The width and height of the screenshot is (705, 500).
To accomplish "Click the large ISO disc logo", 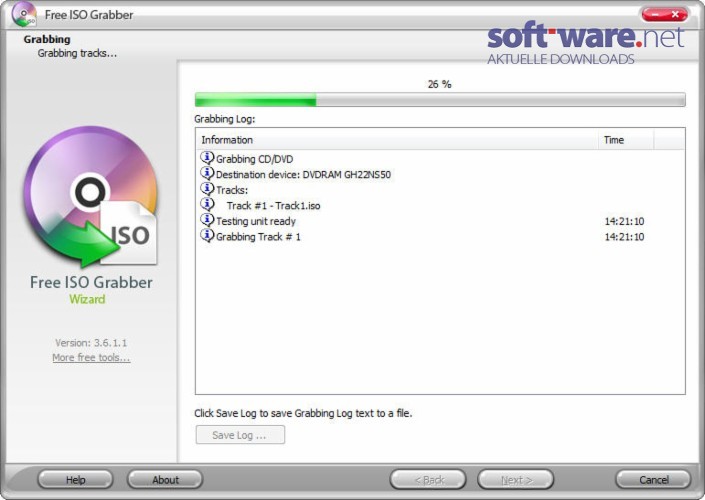I will pos(91,196).
